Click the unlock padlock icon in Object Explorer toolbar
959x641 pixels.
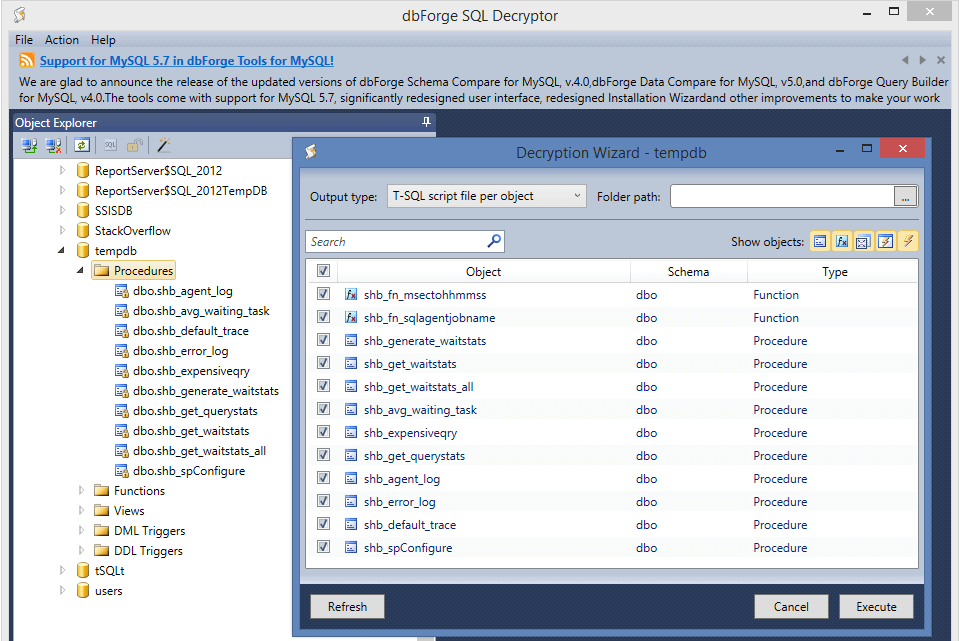135,146
